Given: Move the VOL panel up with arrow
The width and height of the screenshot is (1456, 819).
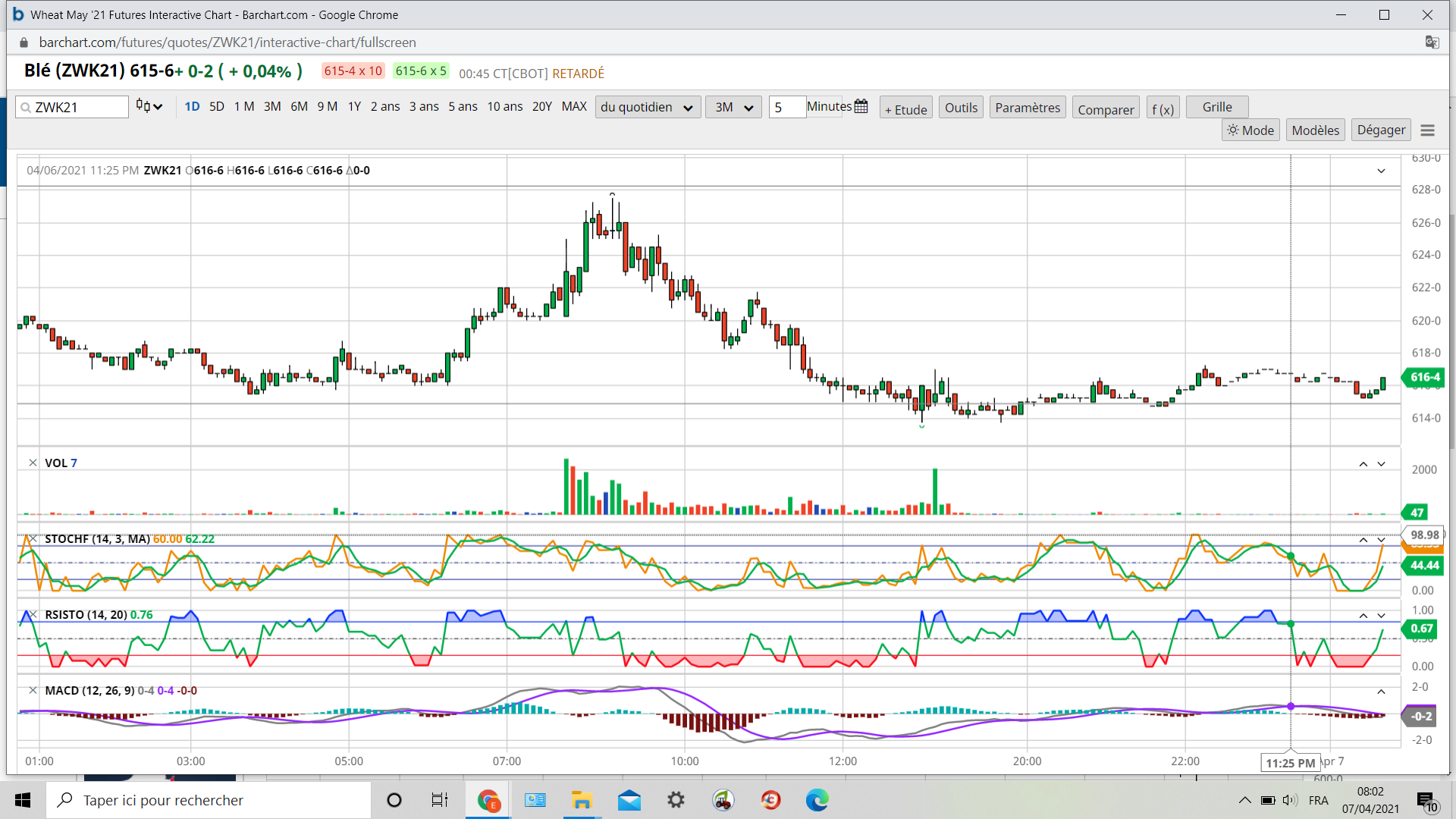Looking at the screenshot, I should tap(1363, 464).
